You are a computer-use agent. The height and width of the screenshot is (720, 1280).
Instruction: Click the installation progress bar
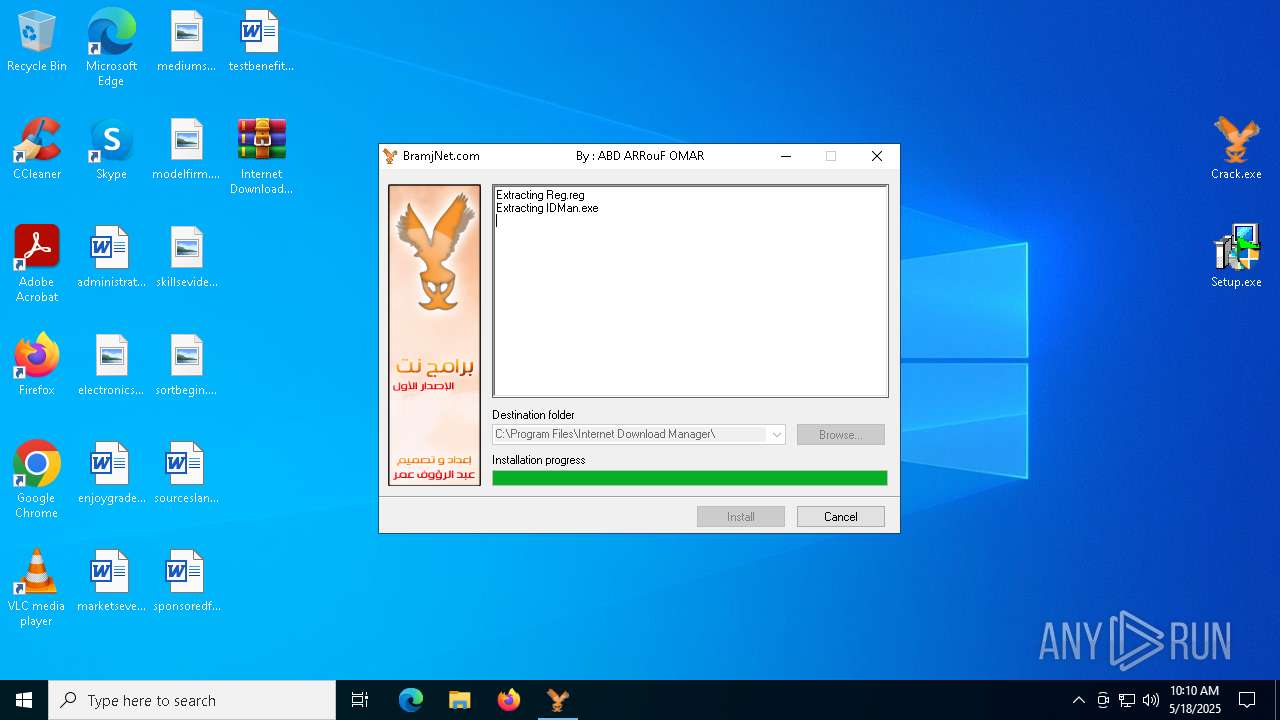(690, 478)
